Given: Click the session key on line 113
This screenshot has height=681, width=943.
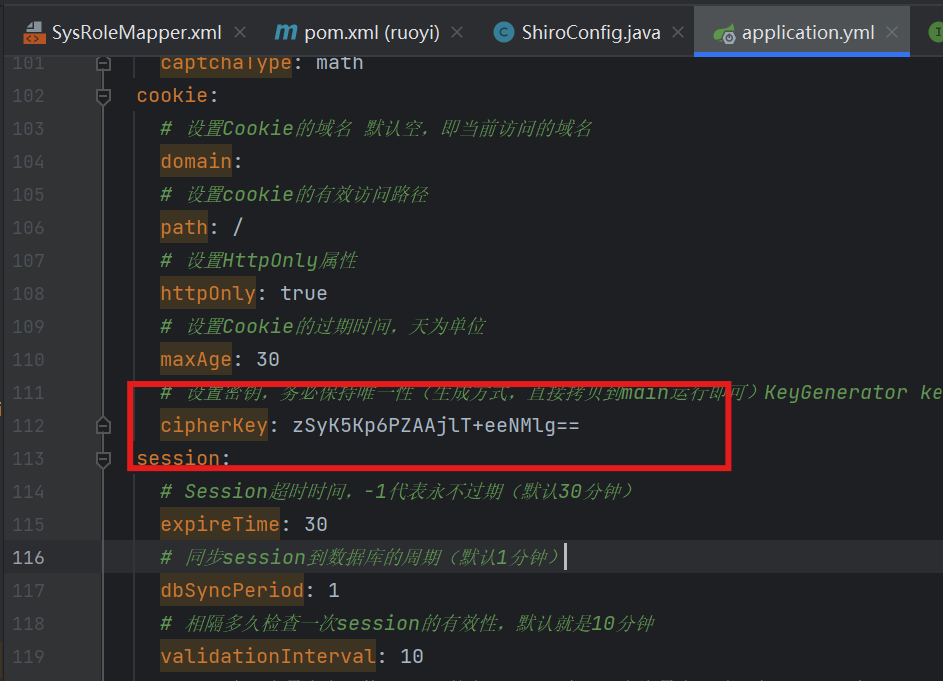Looking at the screenshot, I should click(x=178, y=458).
